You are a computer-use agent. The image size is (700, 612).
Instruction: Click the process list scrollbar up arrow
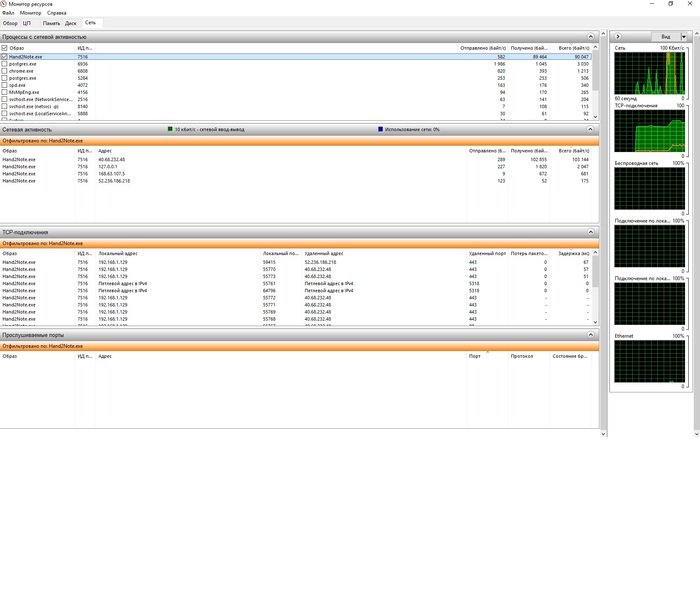tap(595, 47)
